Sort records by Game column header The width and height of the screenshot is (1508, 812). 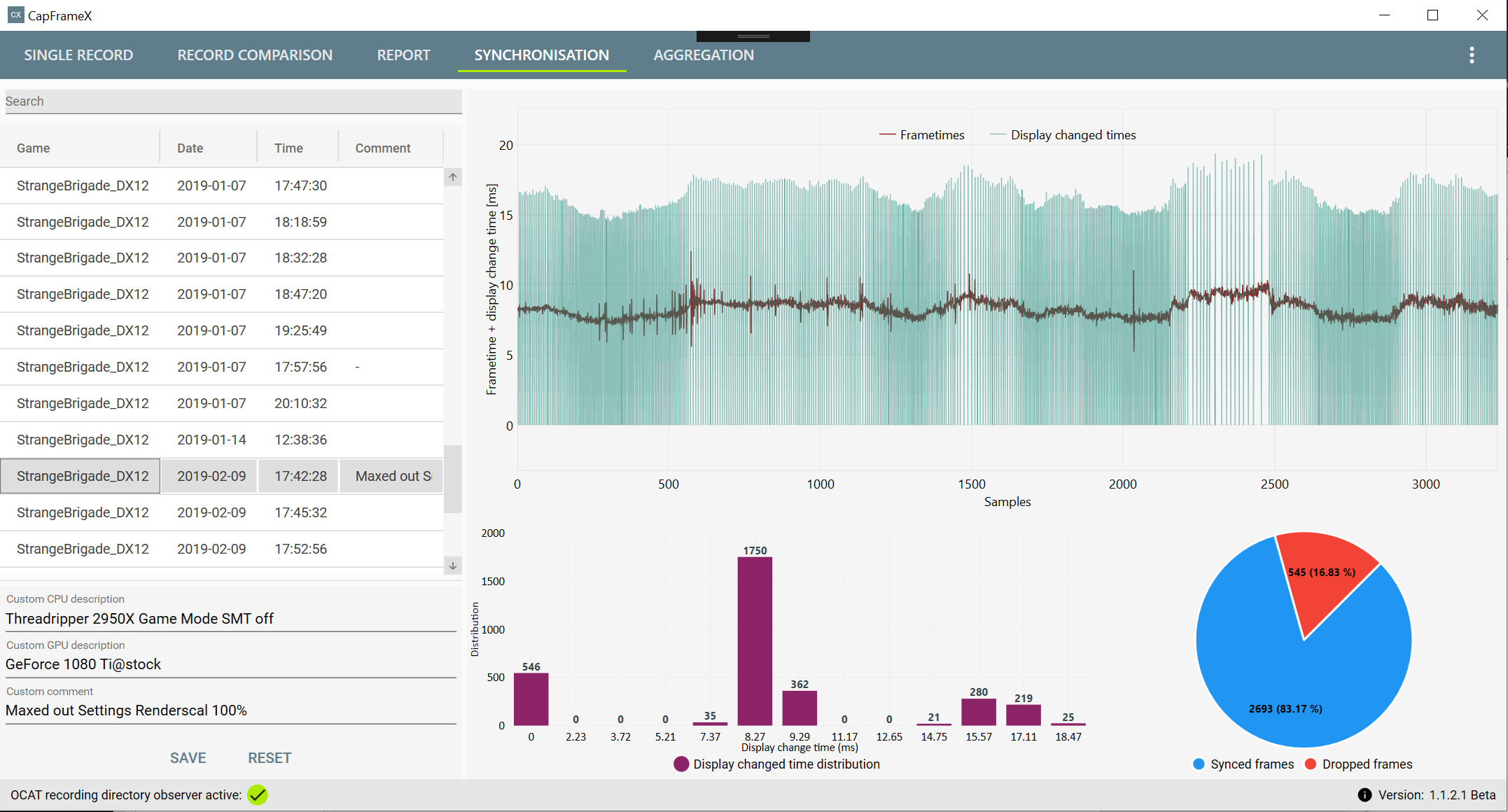click(x=34, y=148)
